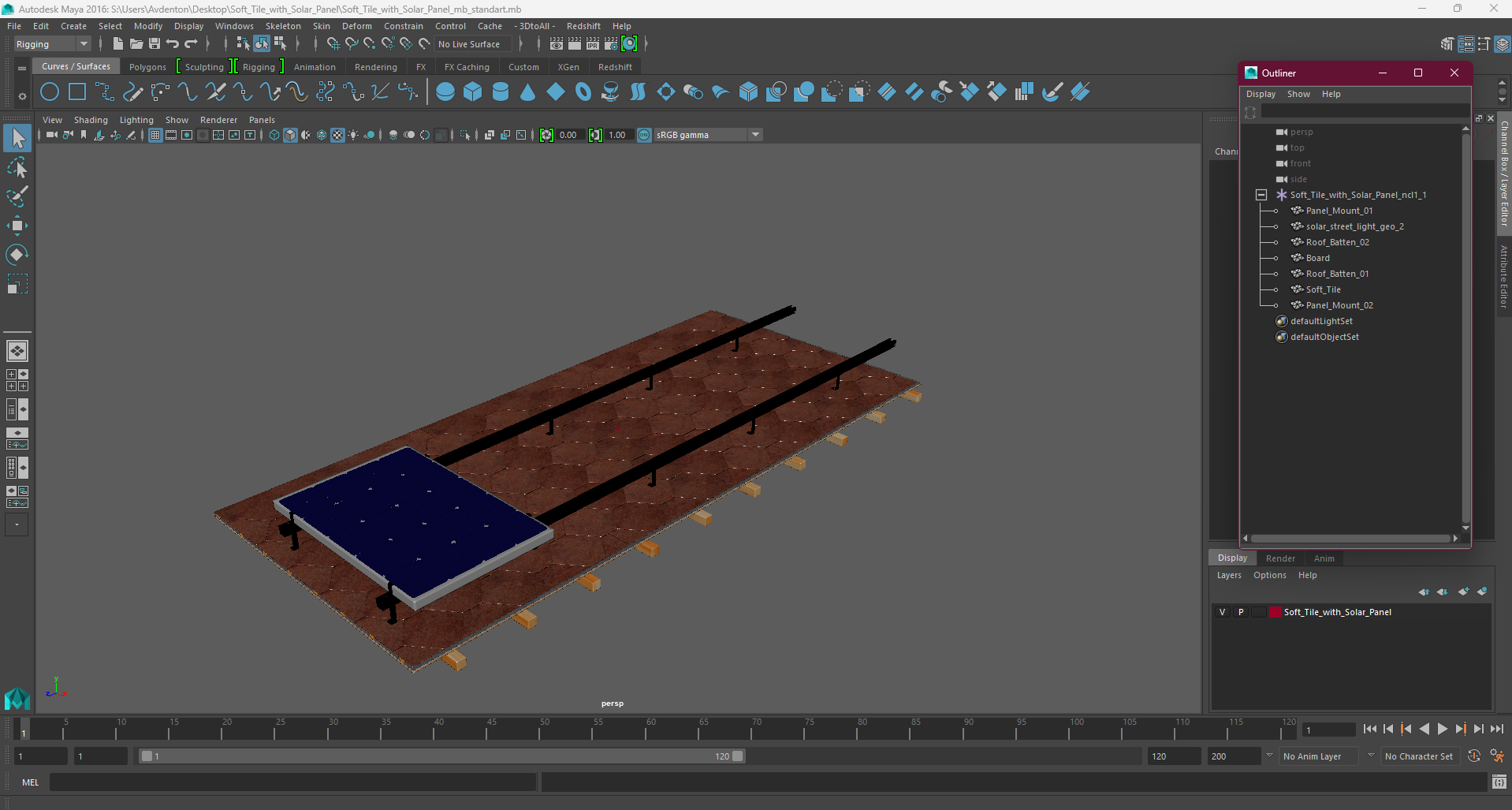Switch to four view layout
Viewport: 1512px width, 810px height.
point(17,380)
